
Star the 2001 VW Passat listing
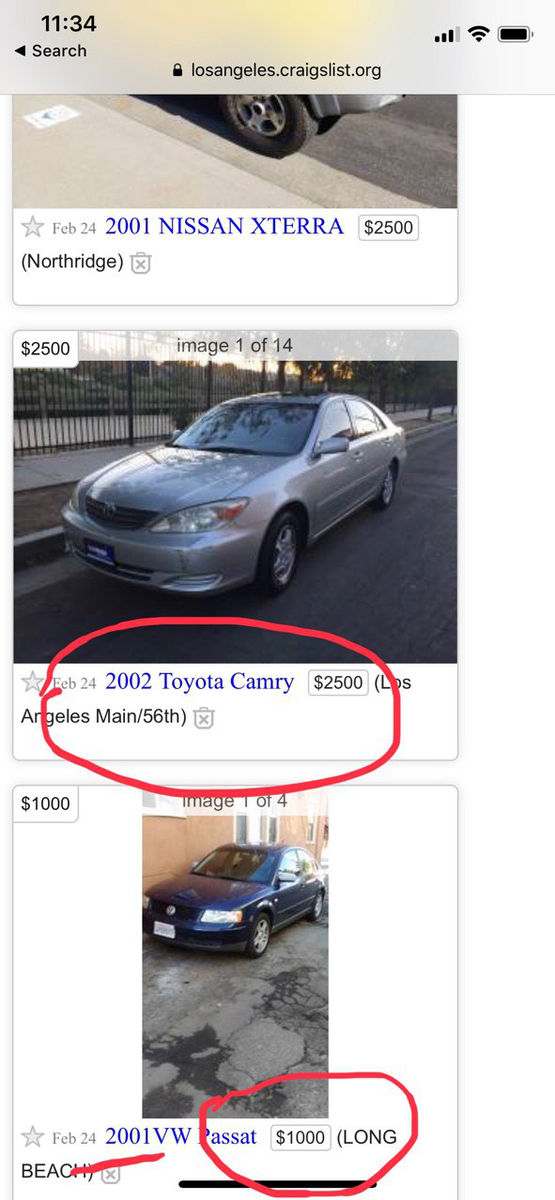coord(33,1137)
